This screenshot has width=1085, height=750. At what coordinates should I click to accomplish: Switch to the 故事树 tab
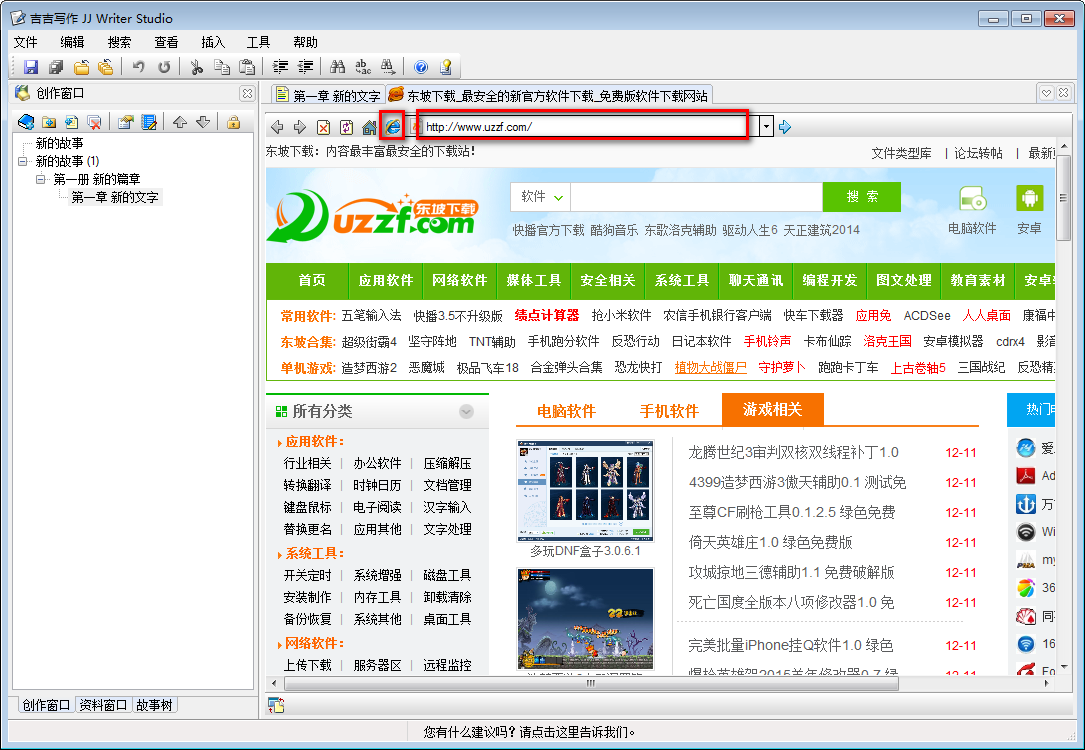coord(154,705)
